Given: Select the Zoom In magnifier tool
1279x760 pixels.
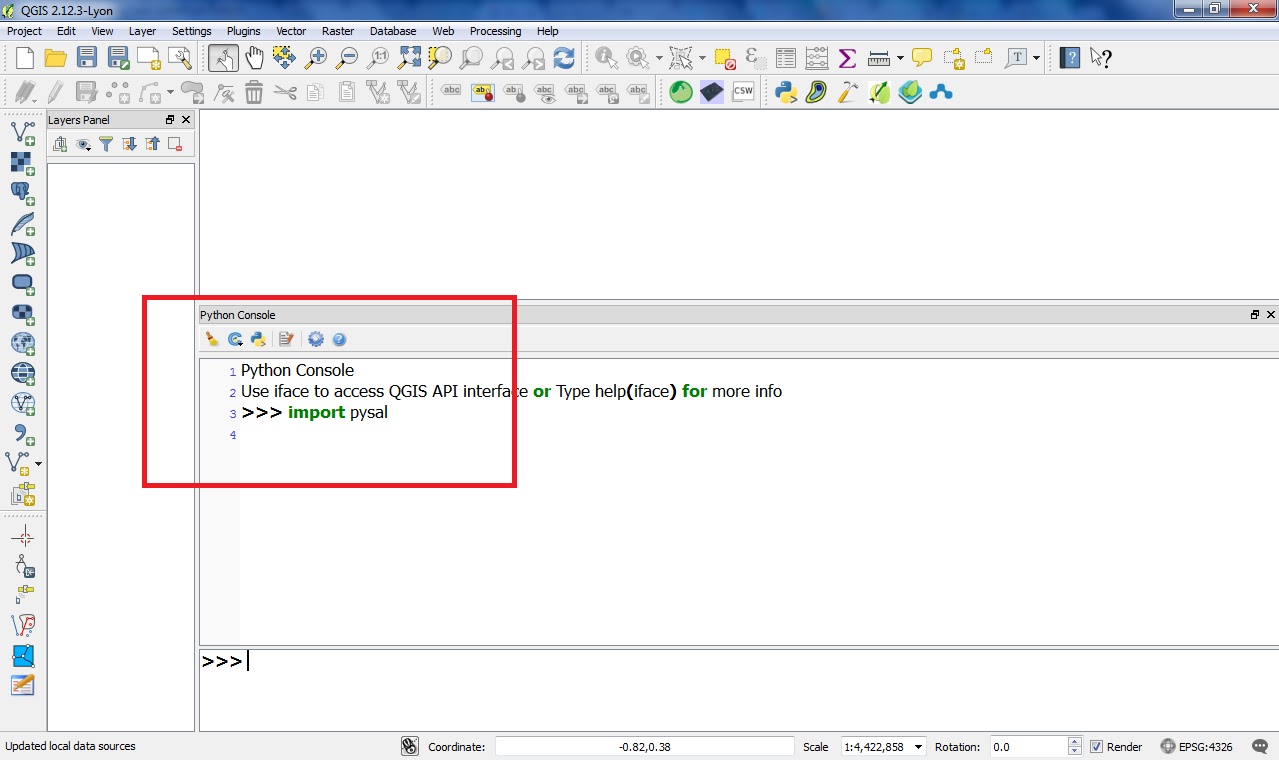Looking at the screenshot, I should click(x=316, y=58).
